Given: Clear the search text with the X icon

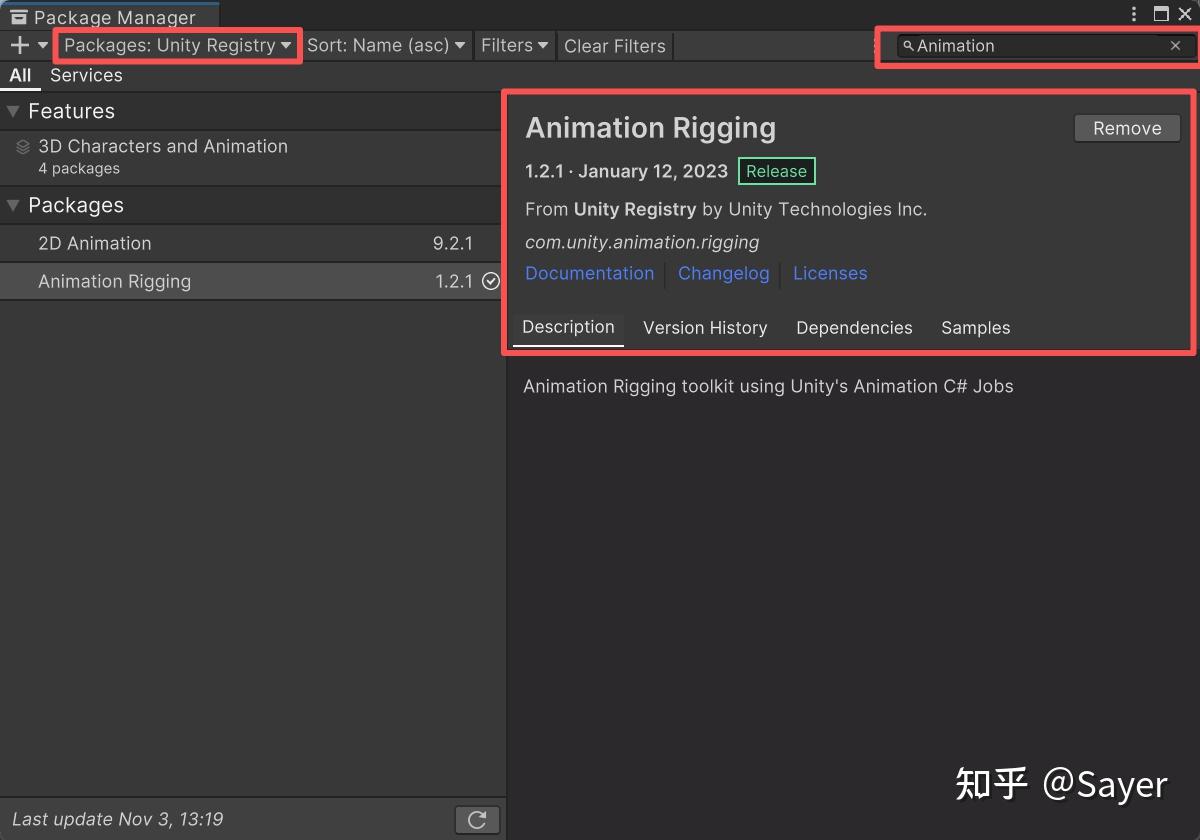Looking at the screenshot, I should 1175,45.
